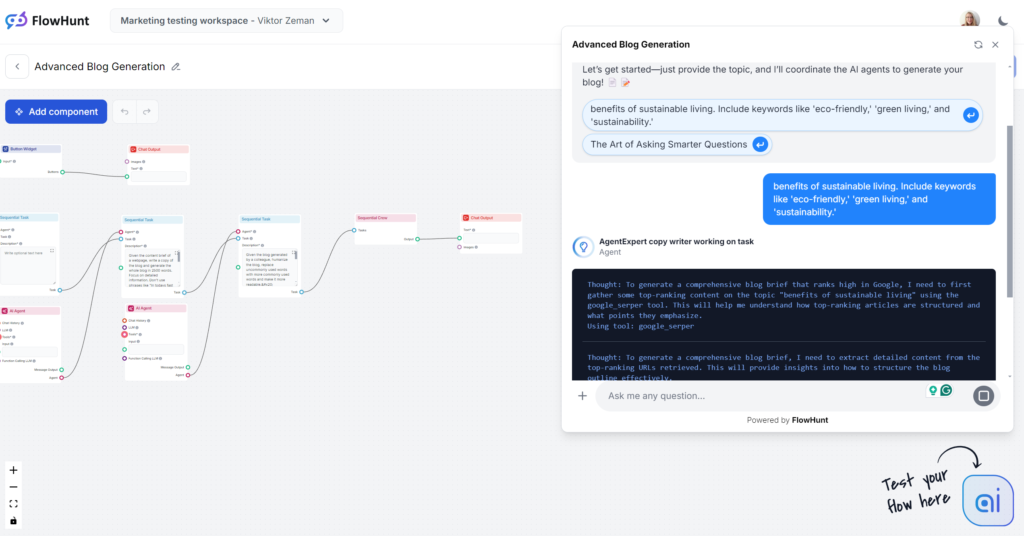Zoom in on the flow canvas
Screen dimensions: 1024x536
coord(13,470)
